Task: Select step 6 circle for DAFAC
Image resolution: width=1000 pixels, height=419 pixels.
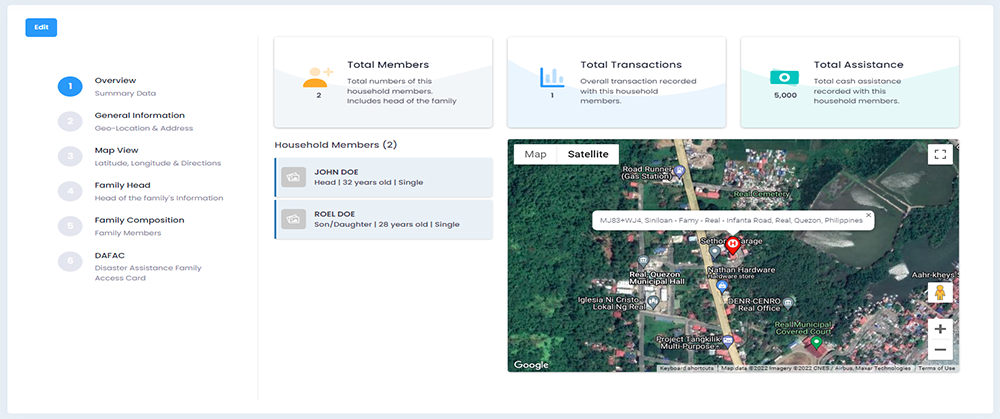Action: click(x=70, y=261)
